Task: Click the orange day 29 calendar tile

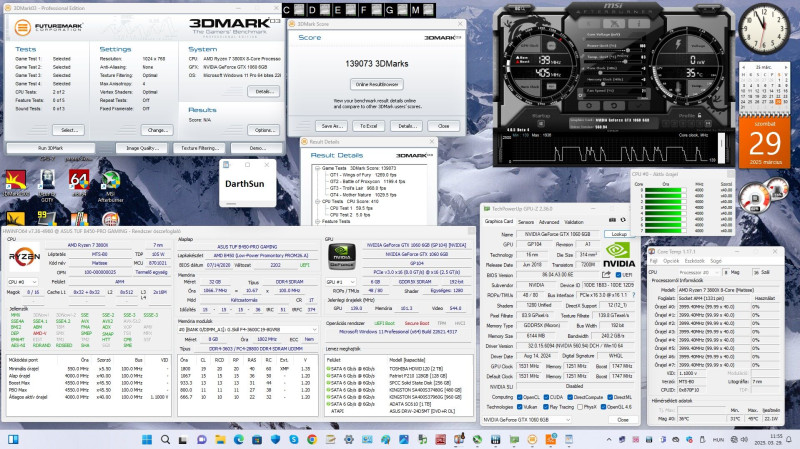Action: (x=764, y=142)
